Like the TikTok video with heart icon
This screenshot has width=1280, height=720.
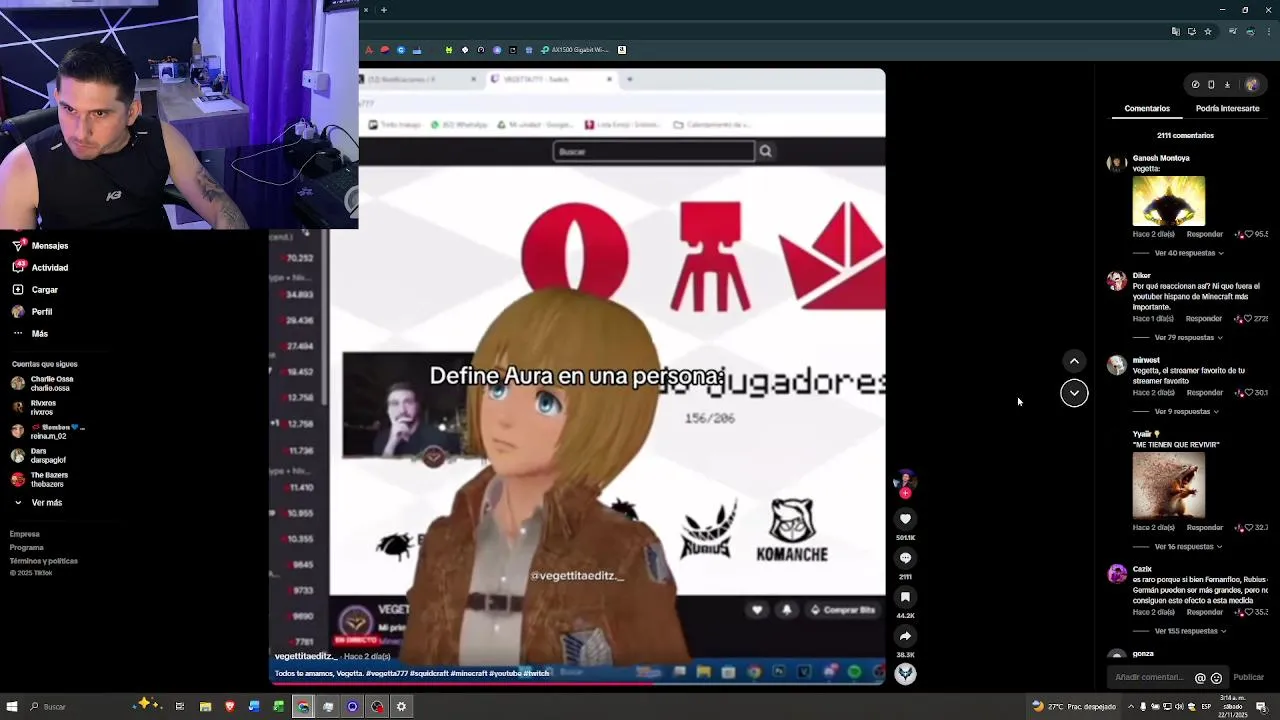click(905, 519)
